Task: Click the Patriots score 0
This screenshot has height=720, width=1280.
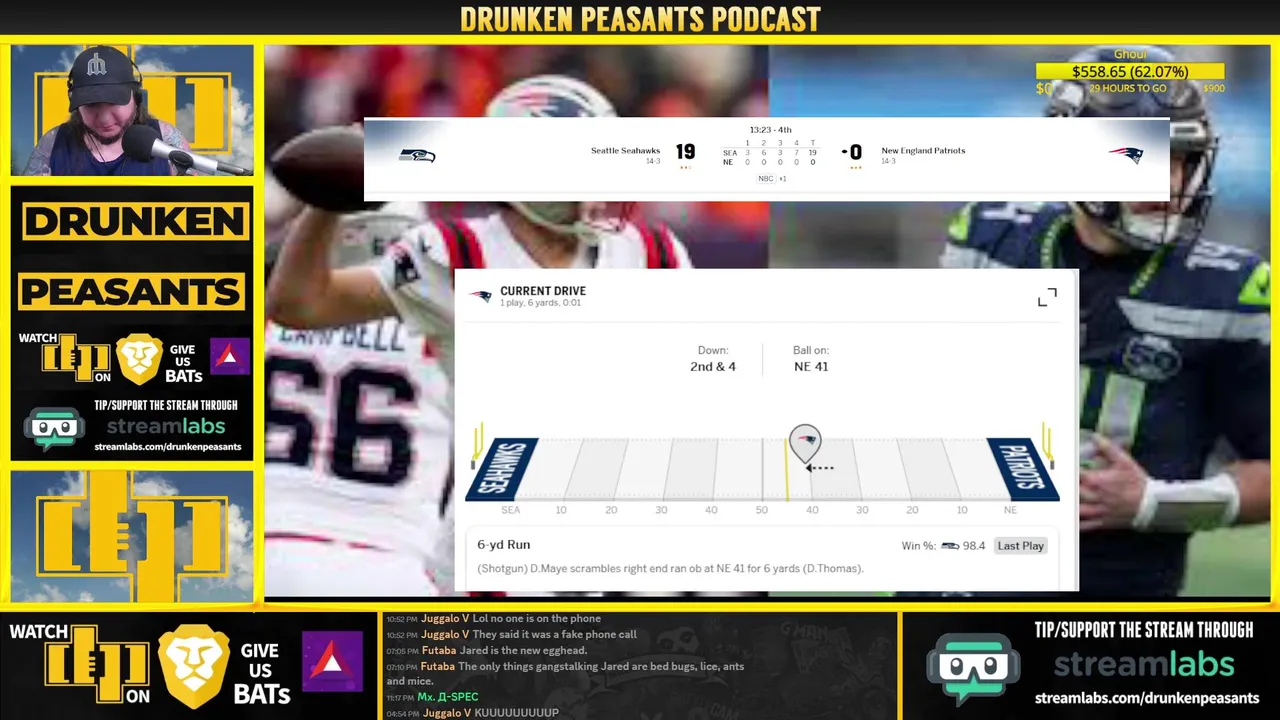Action: pyautogui.click(x=856, y=152)
